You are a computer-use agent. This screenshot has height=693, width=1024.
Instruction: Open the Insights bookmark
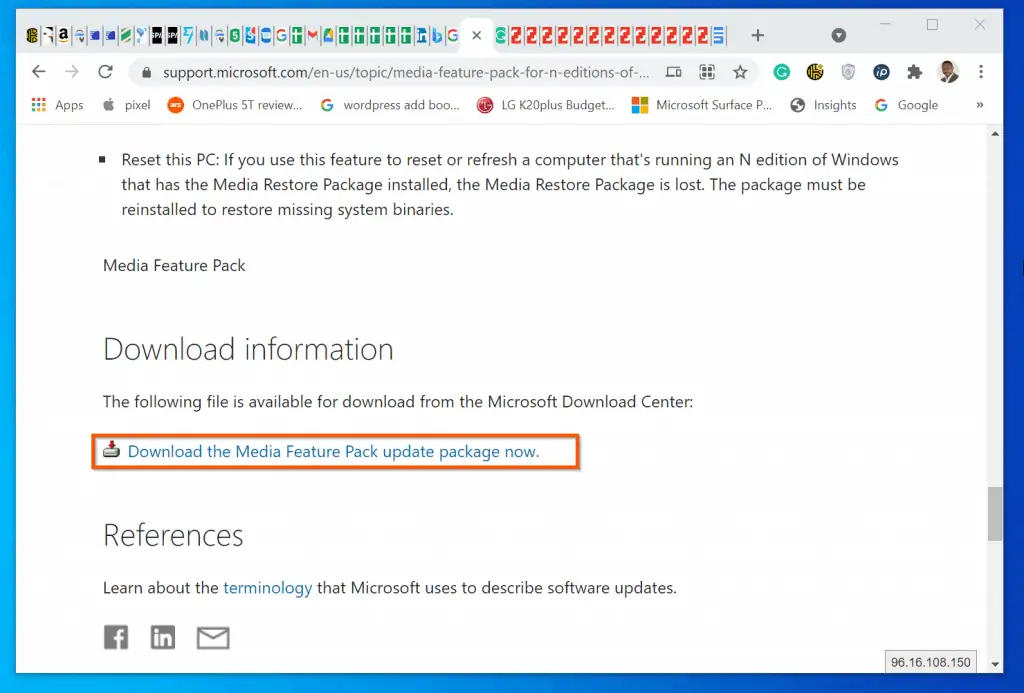click(823, 105)
